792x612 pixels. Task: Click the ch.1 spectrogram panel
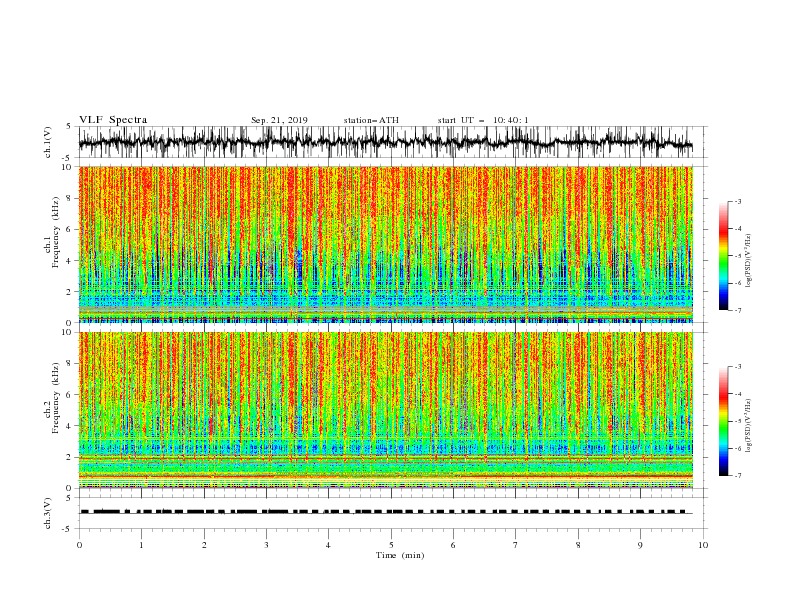click(386, 244)
